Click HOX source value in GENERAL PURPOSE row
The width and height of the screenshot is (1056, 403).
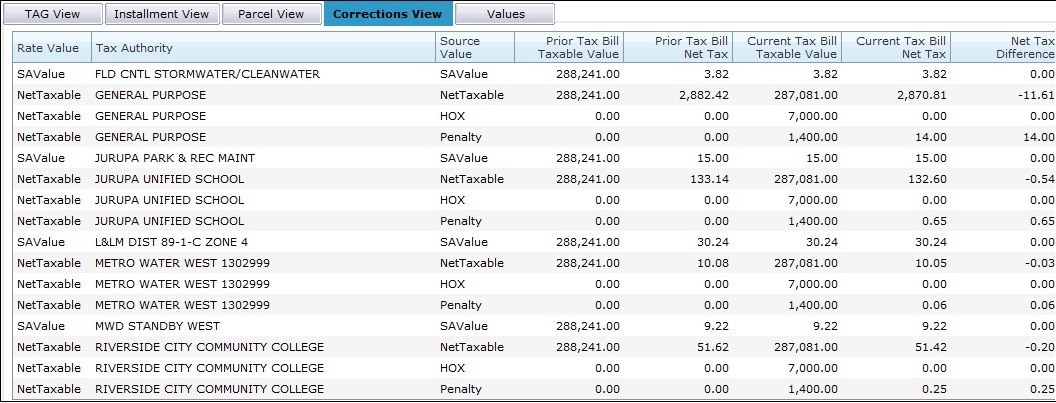453,116
